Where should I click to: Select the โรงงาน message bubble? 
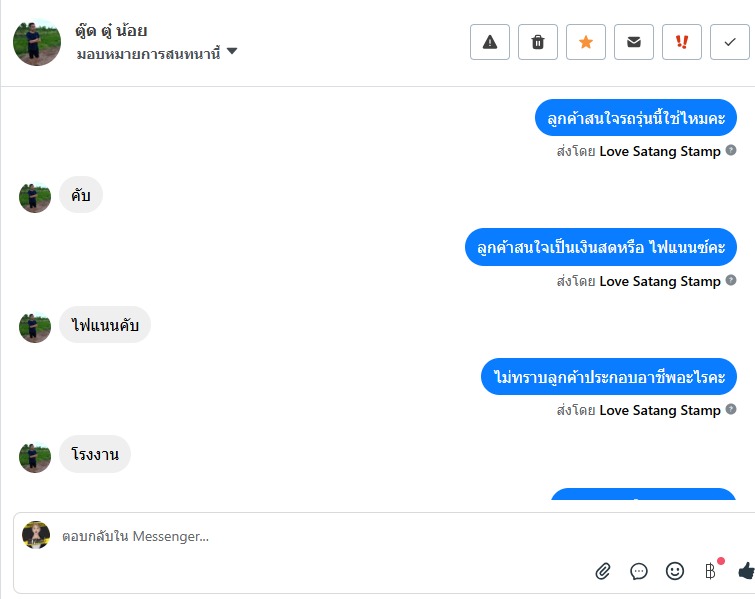pyautogui.click(x=95, y=455)
